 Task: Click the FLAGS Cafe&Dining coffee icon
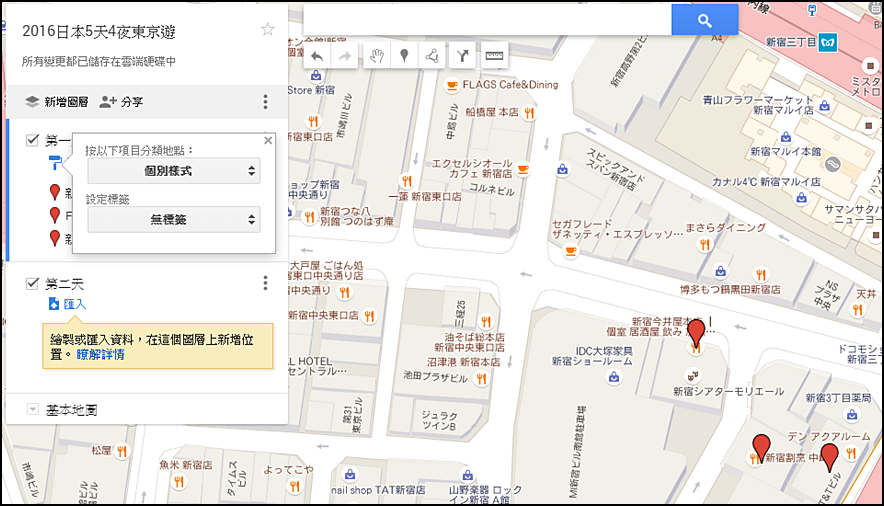pyautogui.click(x=452, y=85)
